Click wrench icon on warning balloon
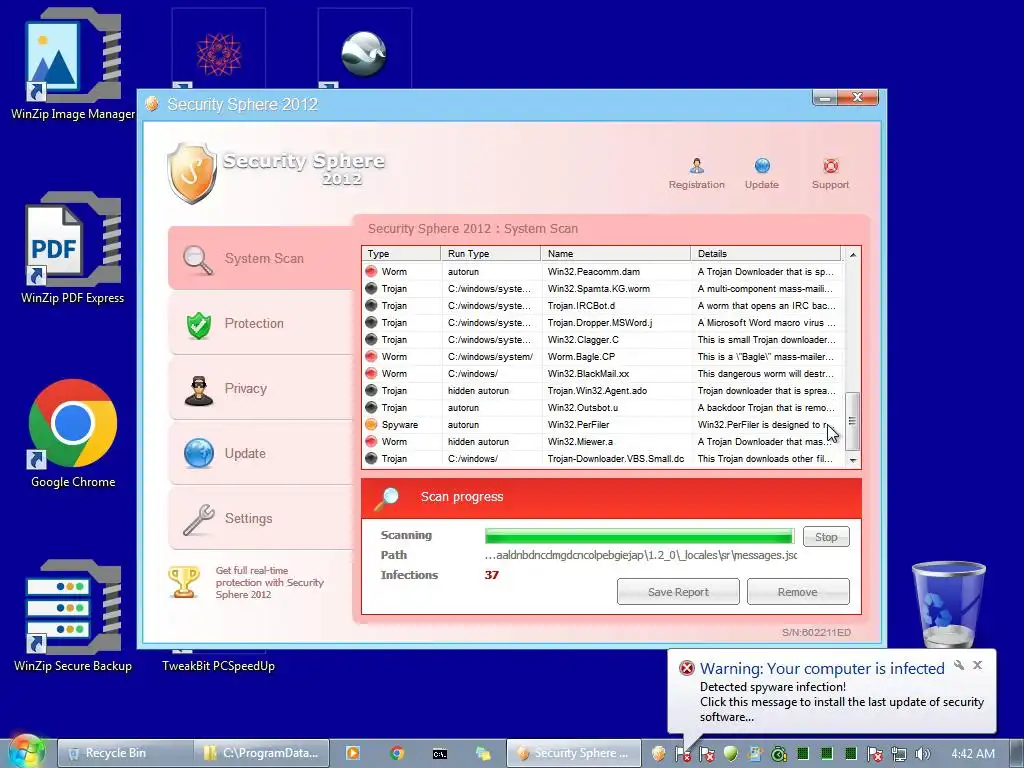This screenshot has height=768, width=1024. click(959, 665)
